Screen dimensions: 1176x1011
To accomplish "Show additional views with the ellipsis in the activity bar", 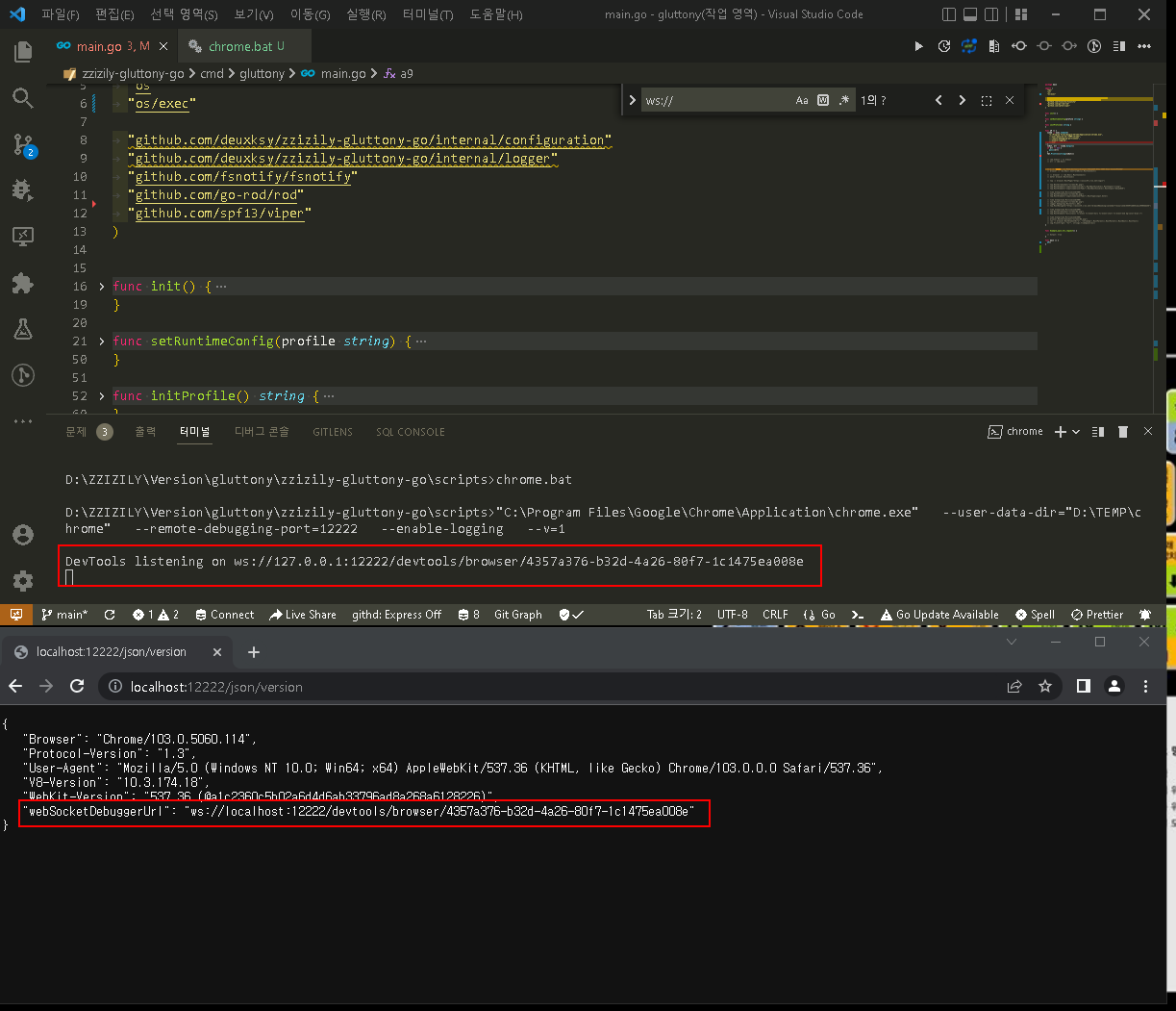I will coord(23,420).
